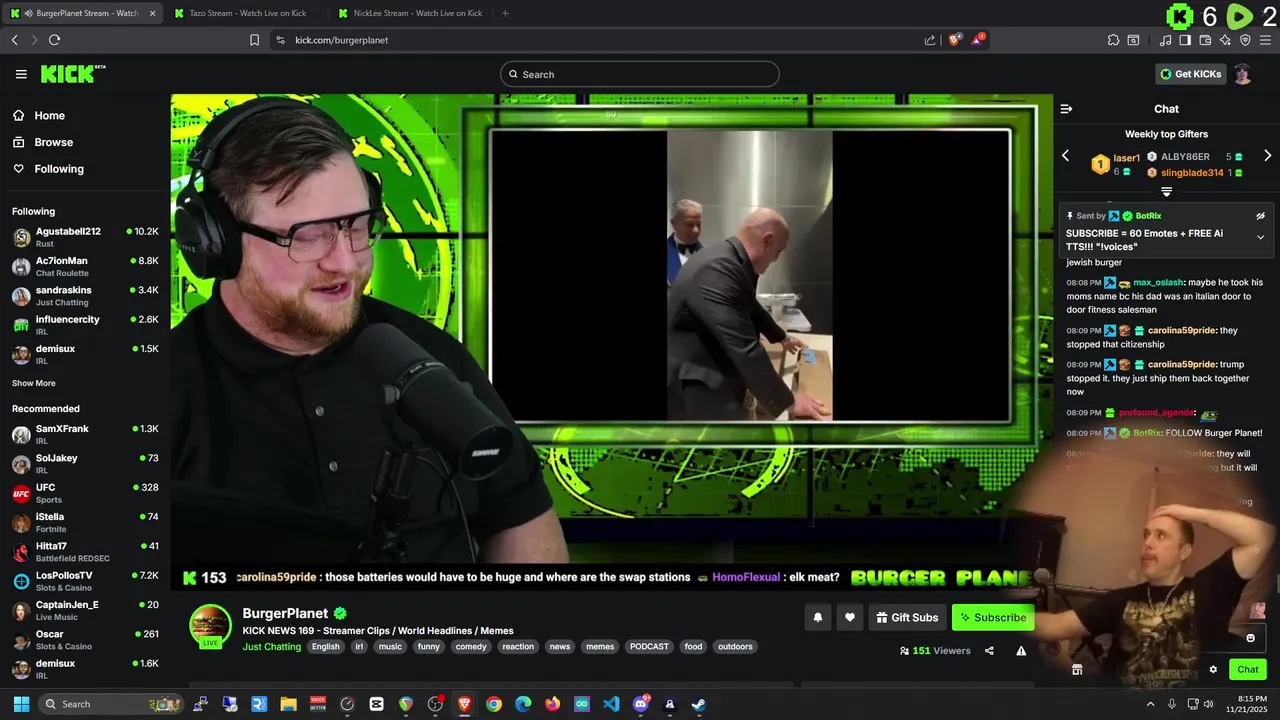
Task: Open UFC recommended channel
Action: tap(85, 493)
